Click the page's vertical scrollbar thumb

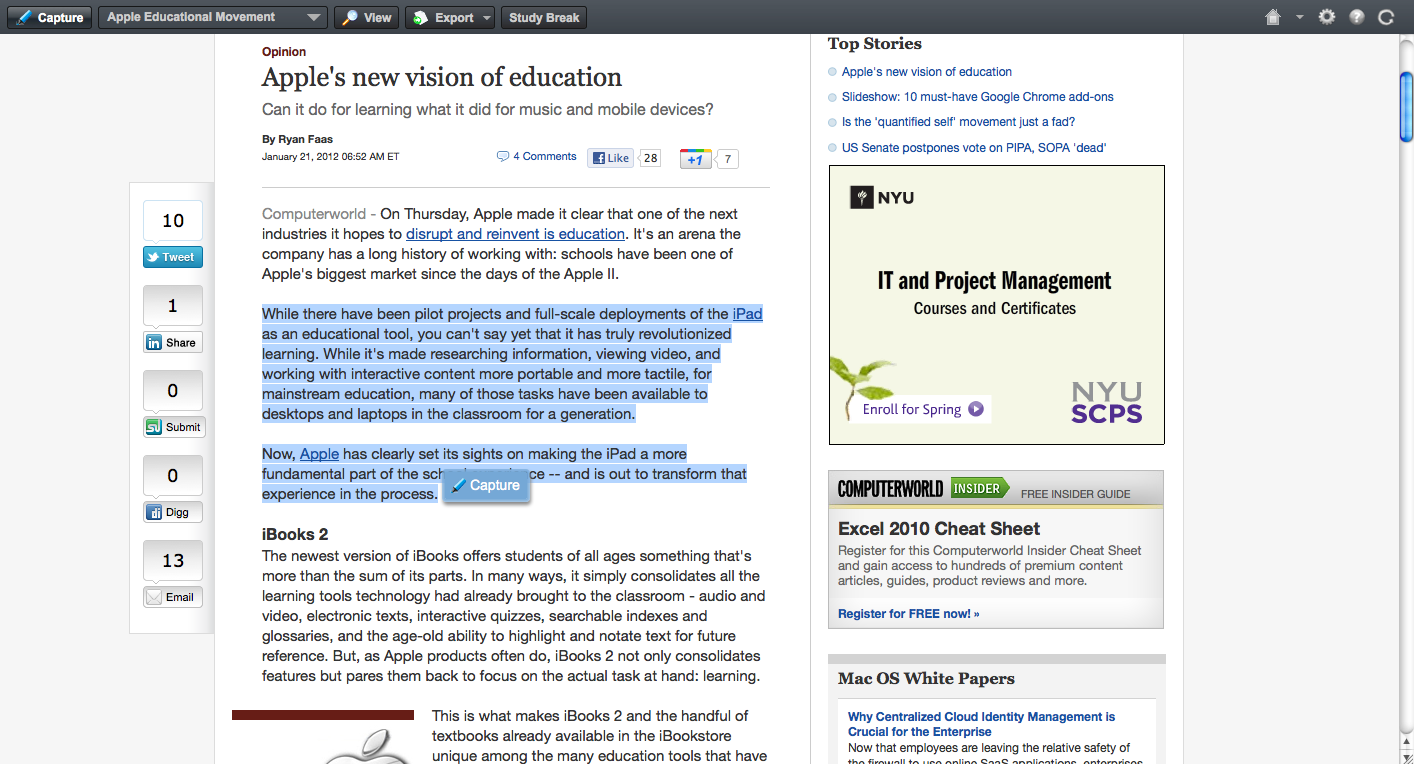[1405, 107]
